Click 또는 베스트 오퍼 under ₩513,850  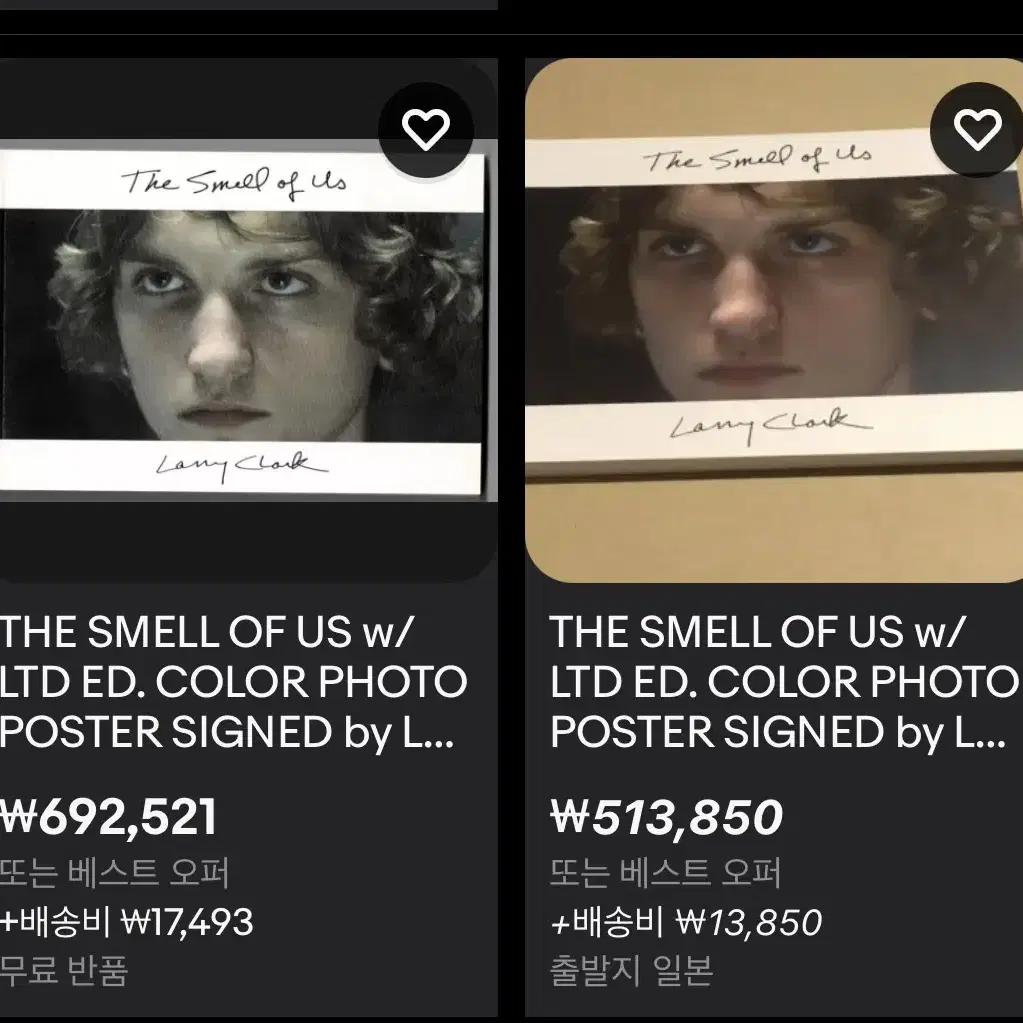pos(665,873)
